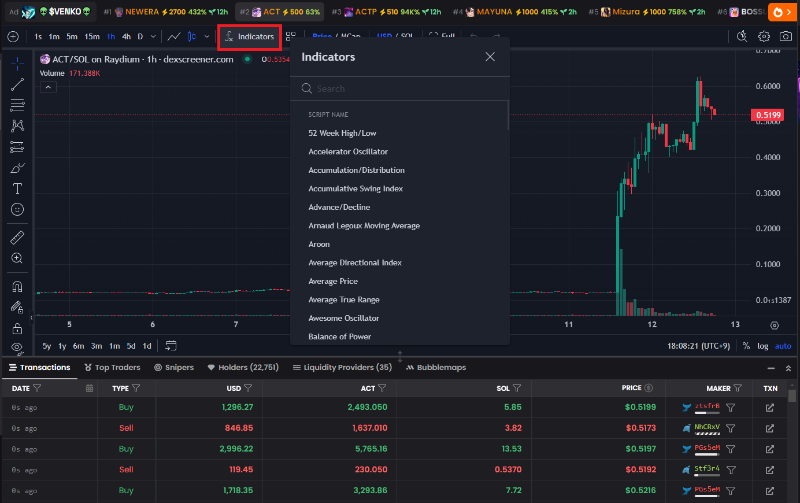800x503 pixels.
Task: Open the TYPE column filter
Action: (136, 388)
